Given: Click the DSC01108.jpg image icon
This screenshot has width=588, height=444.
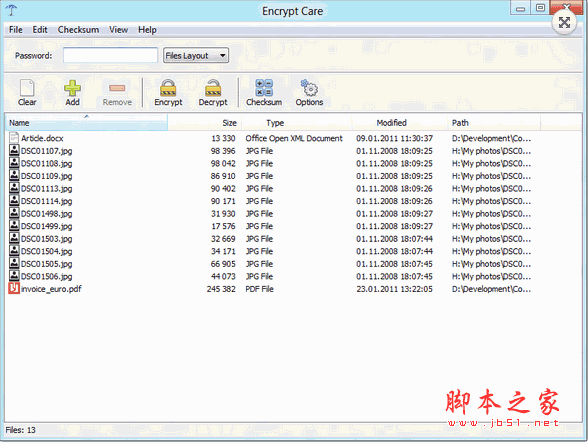Looking at the screenshot, I should (14, 163).
